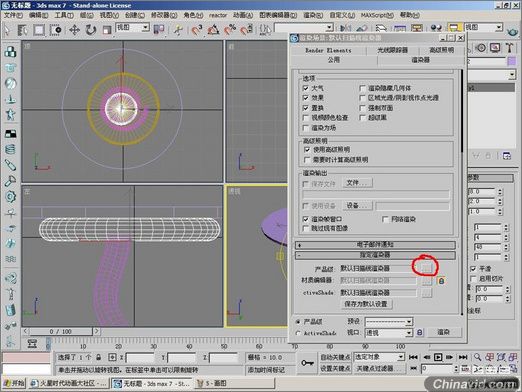Click the Quick Render teapot icon
Viewport: 522px width, 392px height.
[x=513, y=31]
